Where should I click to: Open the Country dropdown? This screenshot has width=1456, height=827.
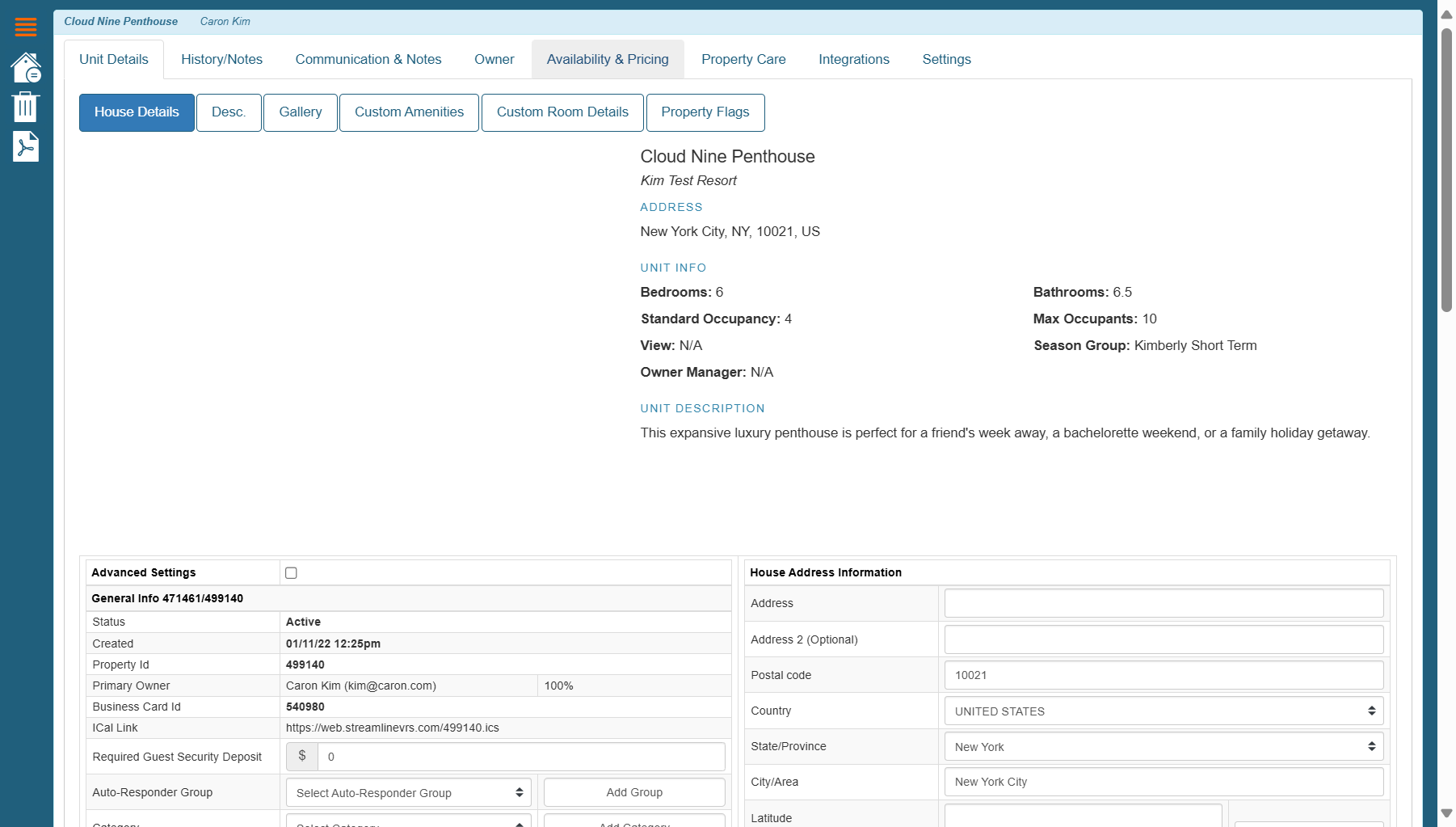point(1164,711)
